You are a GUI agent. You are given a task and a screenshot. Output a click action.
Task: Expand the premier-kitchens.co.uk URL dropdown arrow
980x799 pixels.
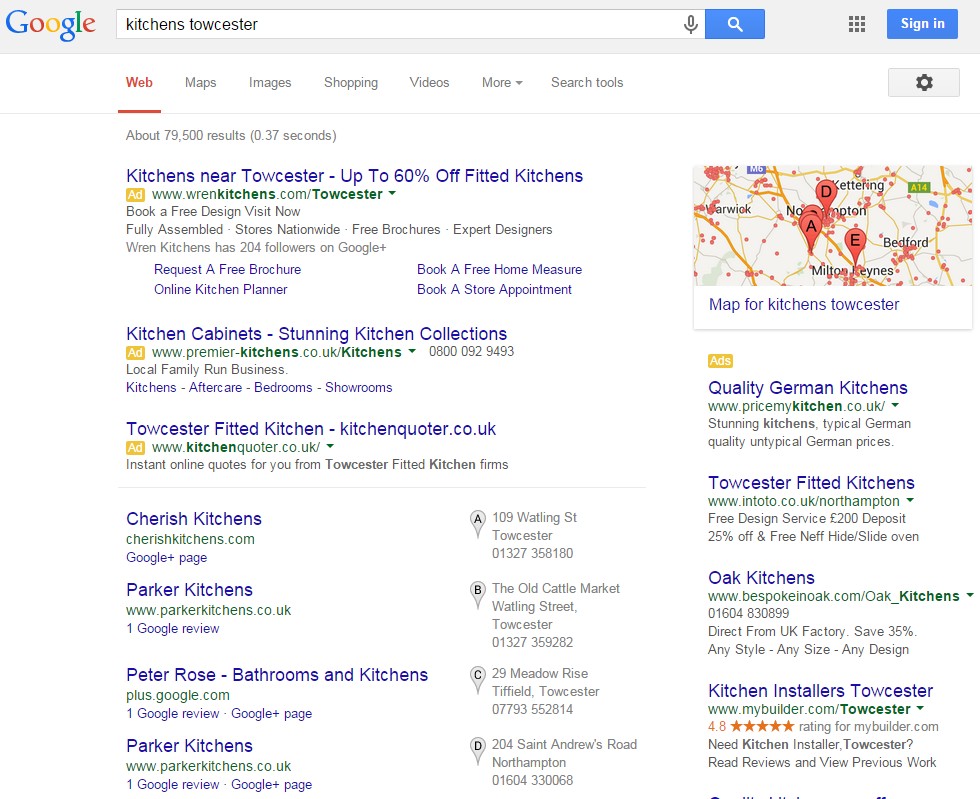412,351
